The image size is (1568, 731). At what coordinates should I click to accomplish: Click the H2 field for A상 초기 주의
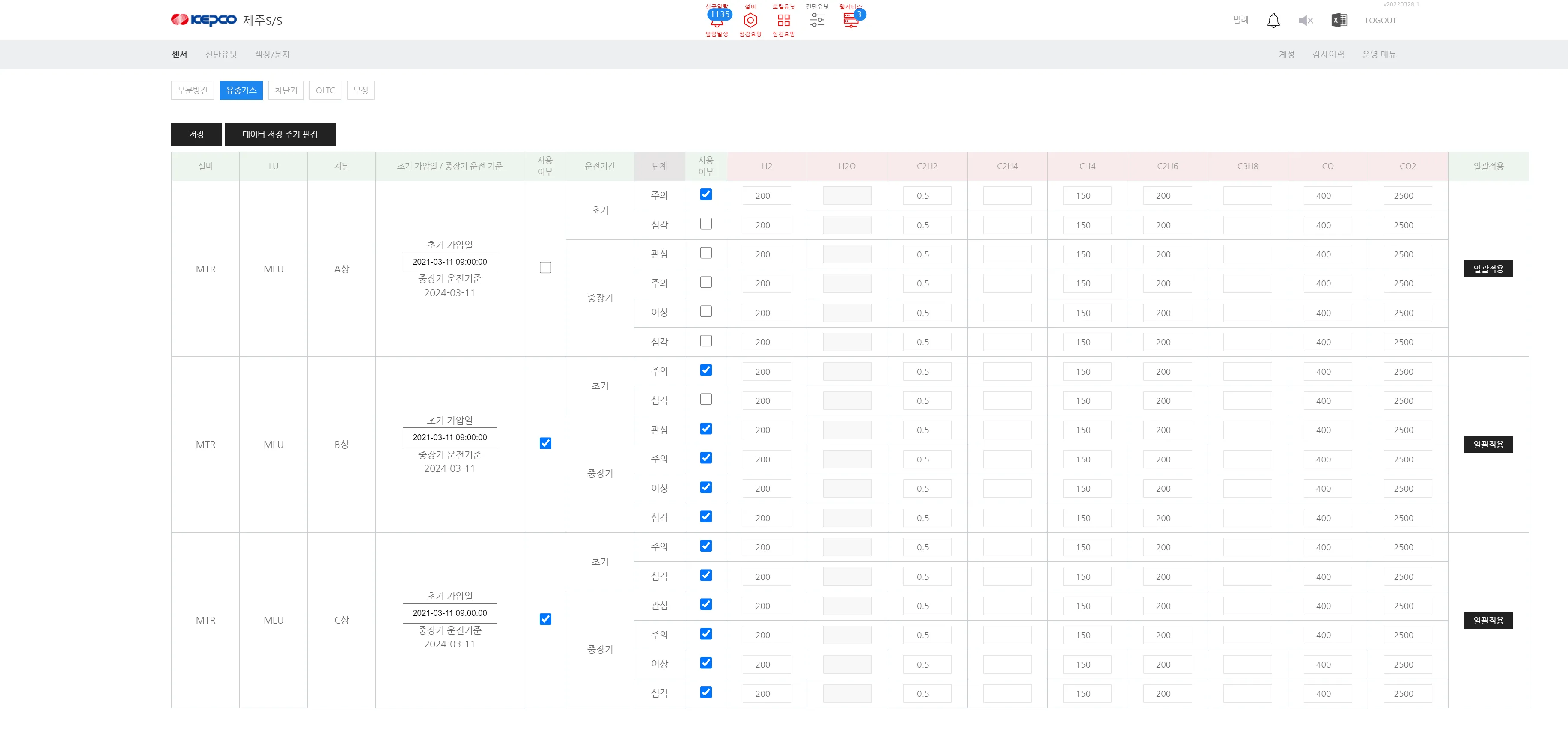pyautogui.click(x=766, y=196)
